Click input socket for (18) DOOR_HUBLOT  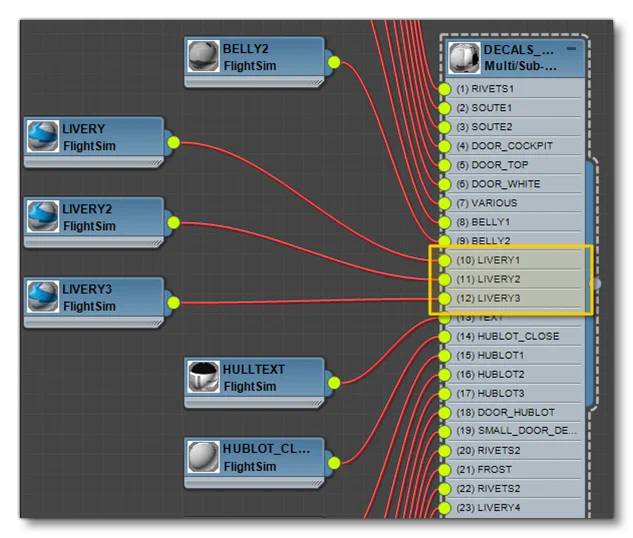444,413
